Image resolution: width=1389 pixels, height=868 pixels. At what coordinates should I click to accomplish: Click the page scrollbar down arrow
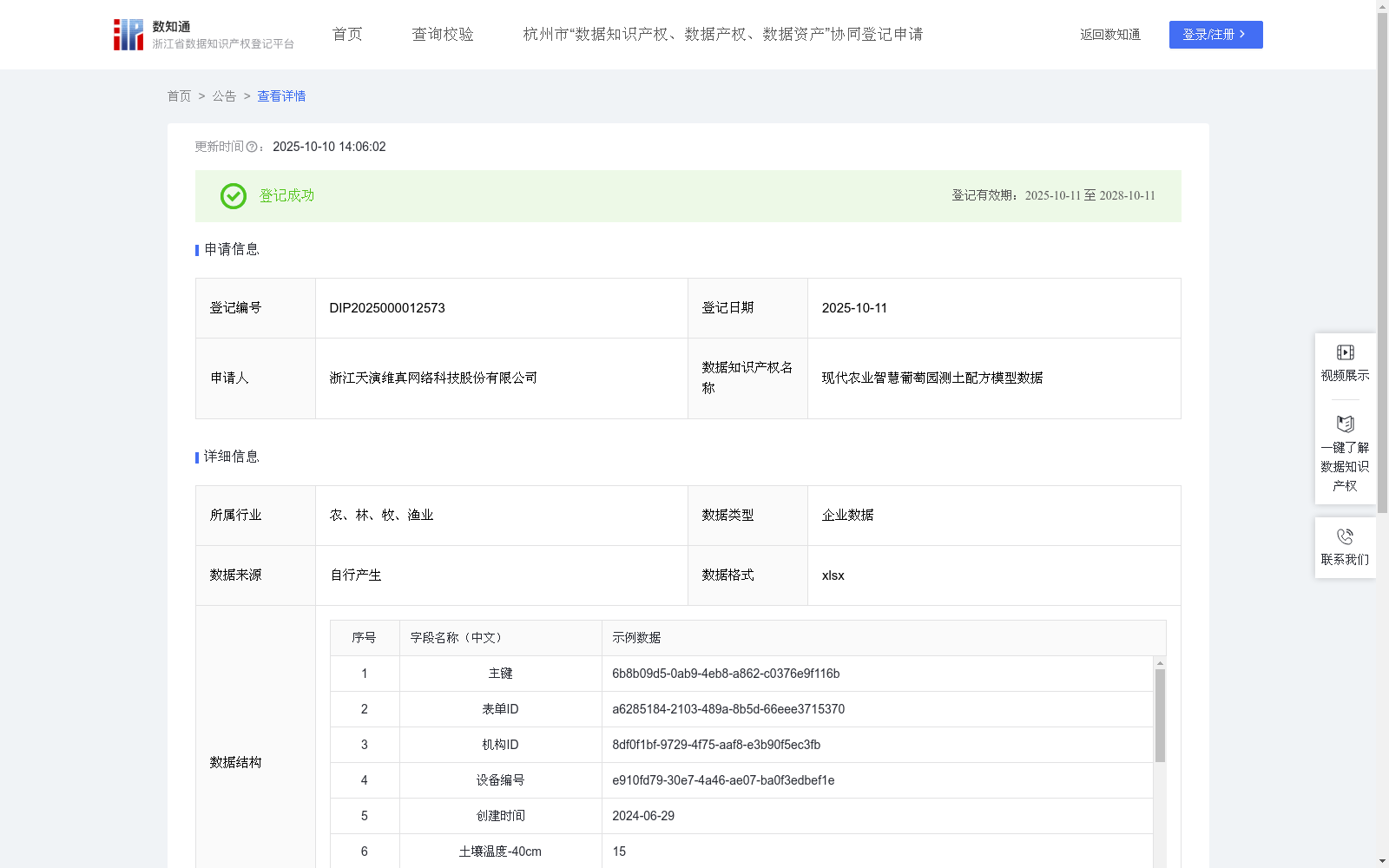point(1382,861)
